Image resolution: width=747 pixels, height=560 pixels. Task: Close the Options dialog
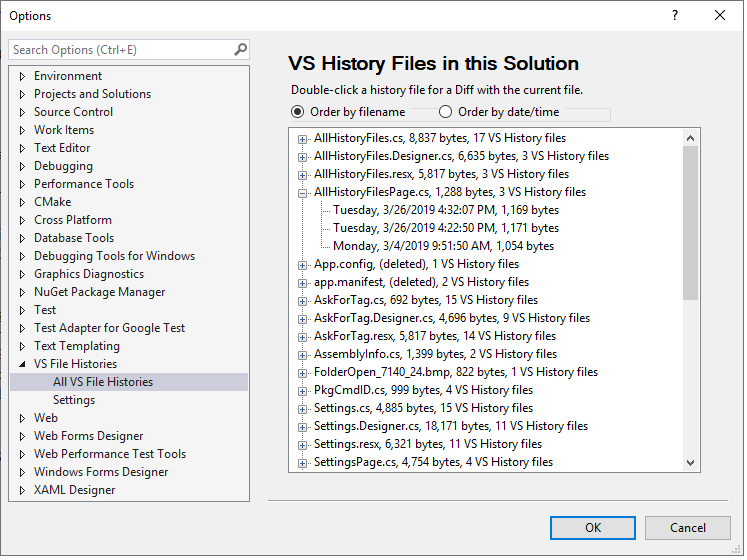[x=720, y=16]
